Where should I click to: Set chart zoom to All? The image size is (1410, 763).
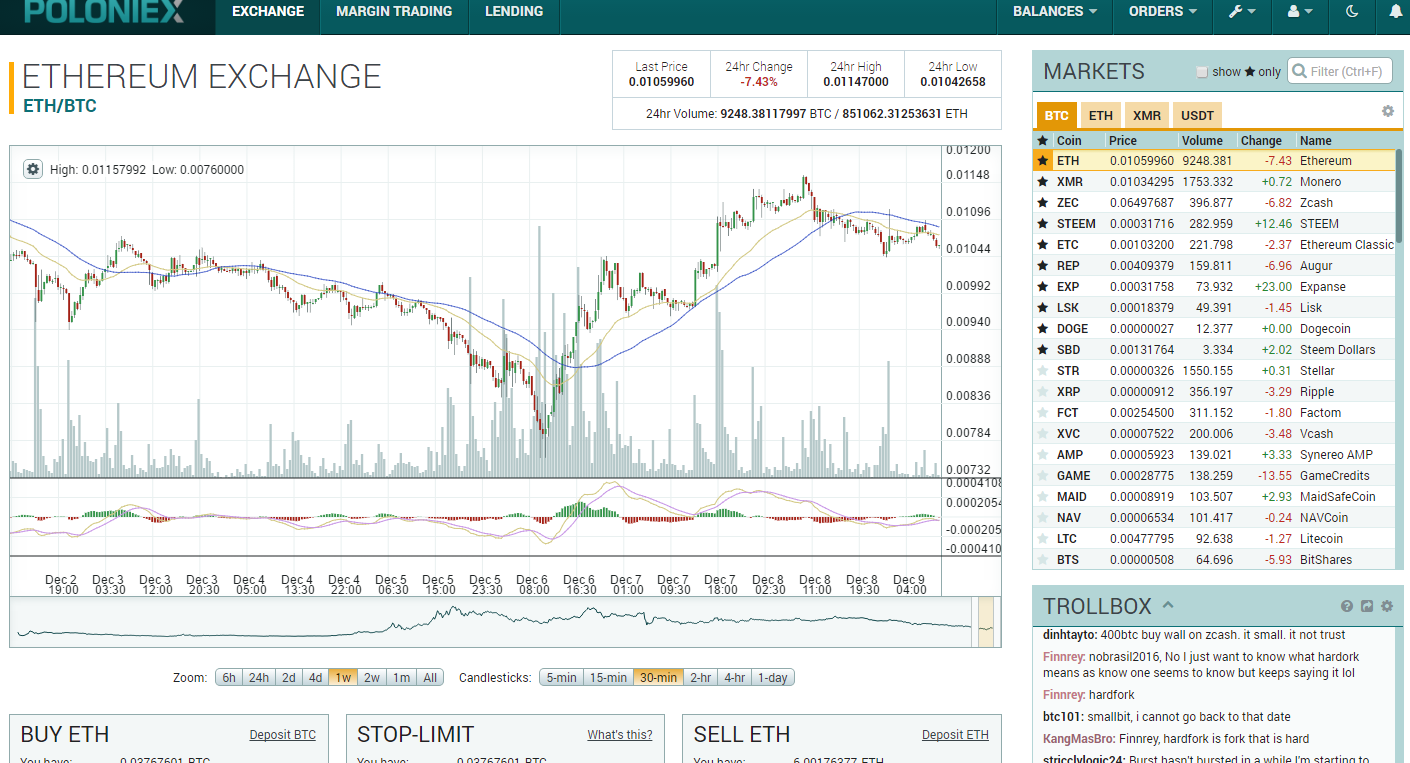430,678
